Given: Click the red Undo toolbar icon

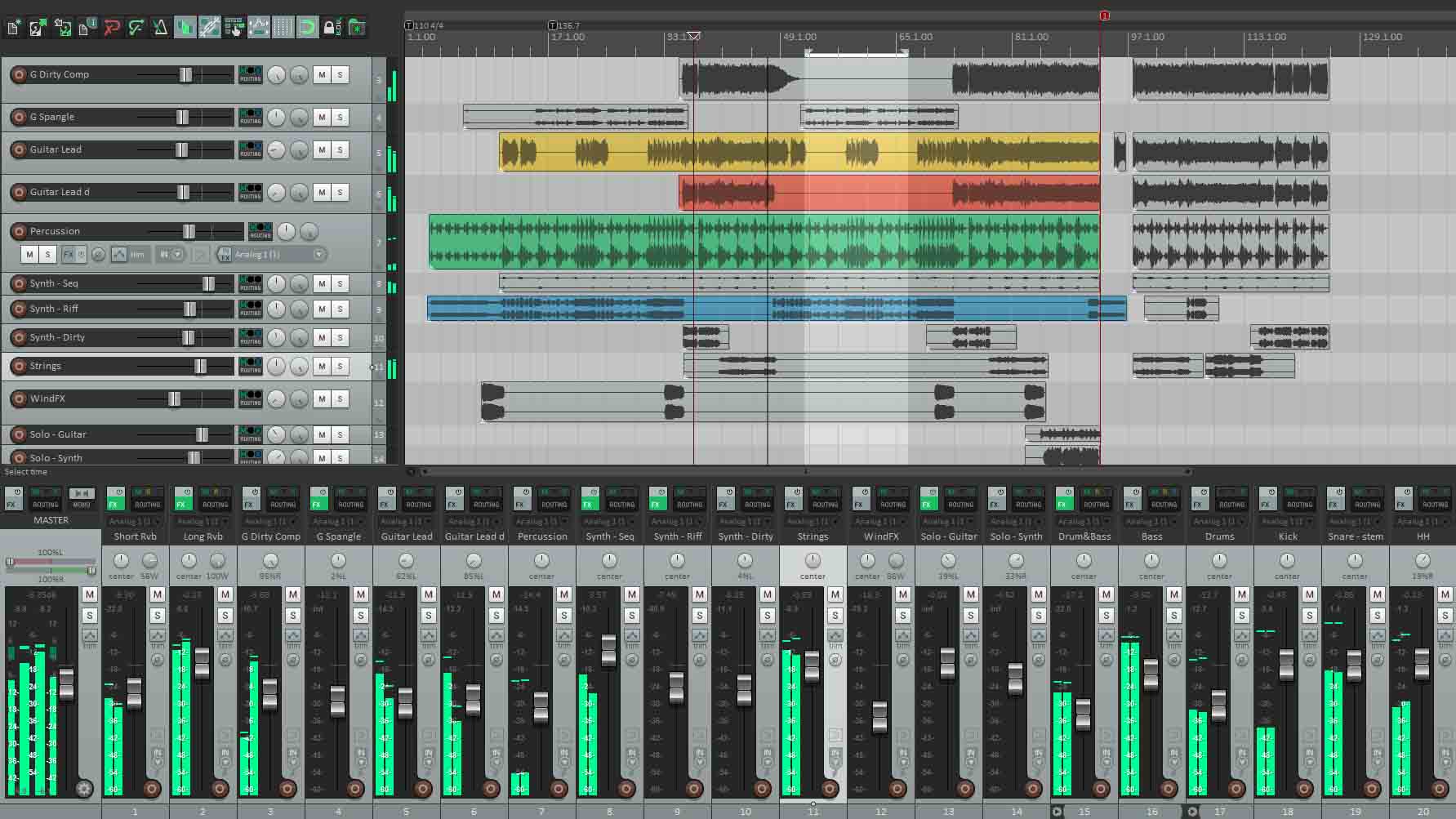Looking at the screenshot, I should point(112,29).
